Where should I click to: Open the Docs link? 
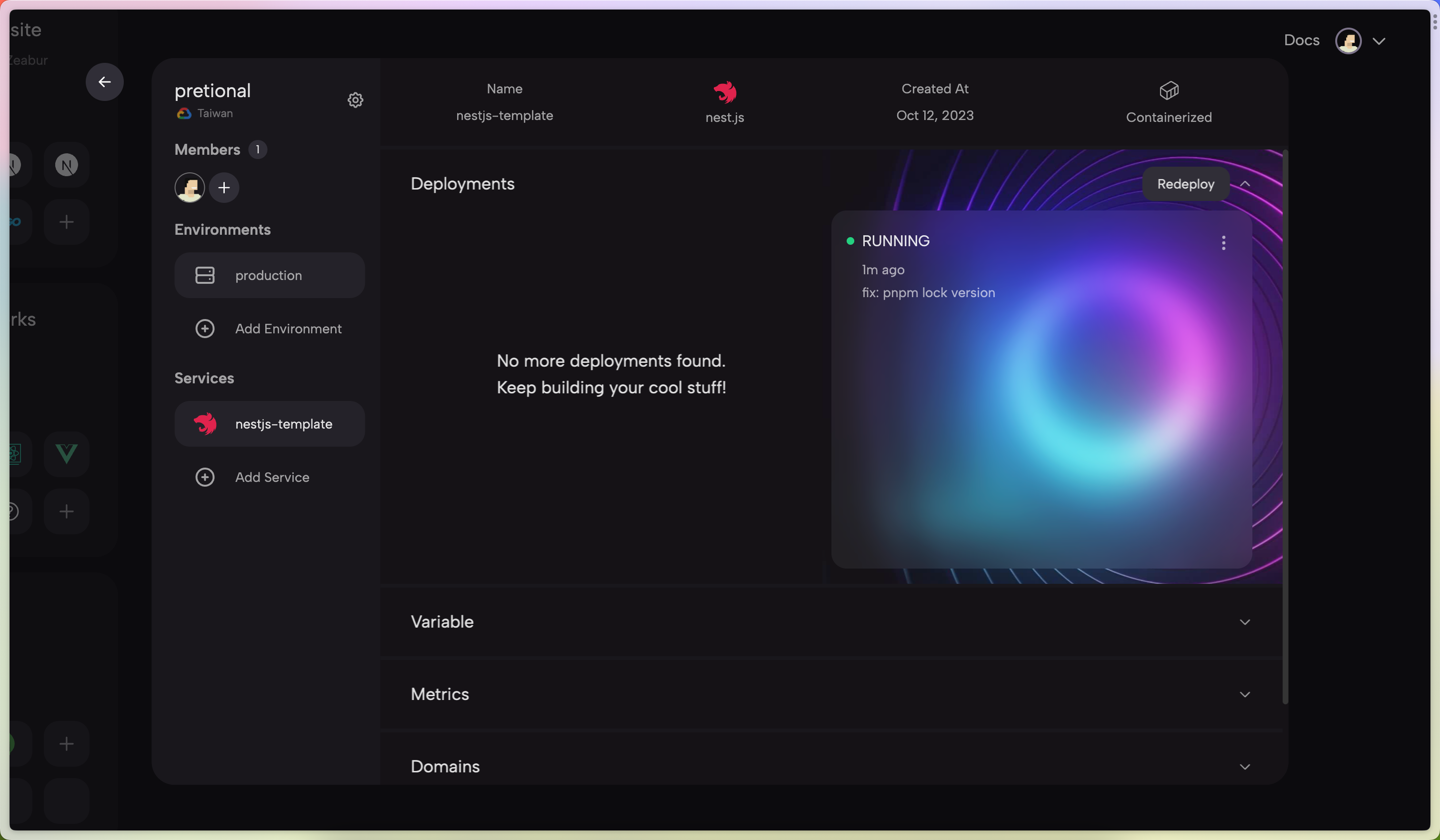pos(1301,40)
